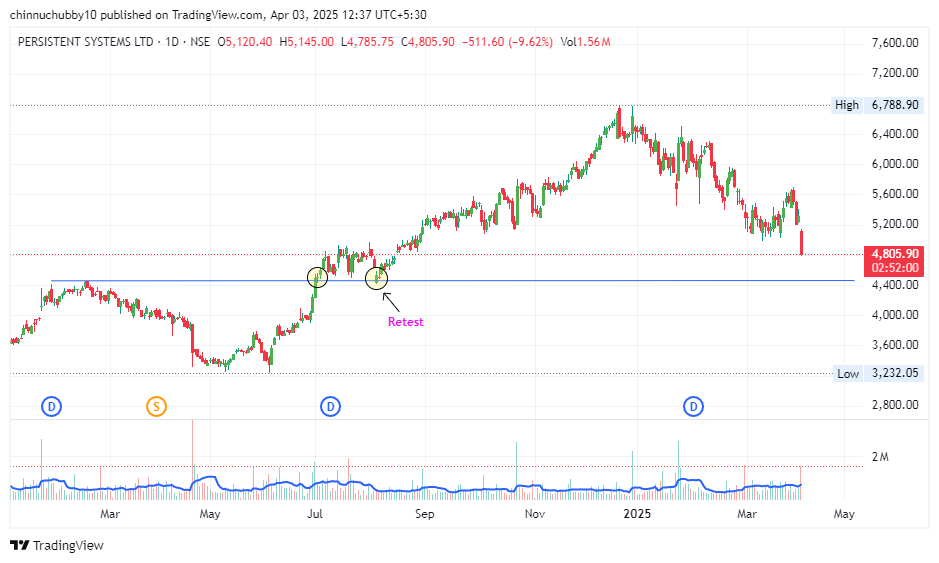Click the TradingView logo at bottom left
Viewport: 939px width, 563px height.
click(x=57, y=545)
